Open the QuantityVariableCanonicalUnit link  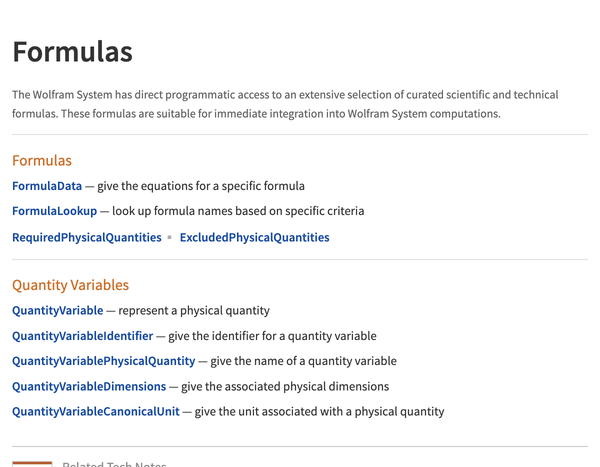[96, 412]
